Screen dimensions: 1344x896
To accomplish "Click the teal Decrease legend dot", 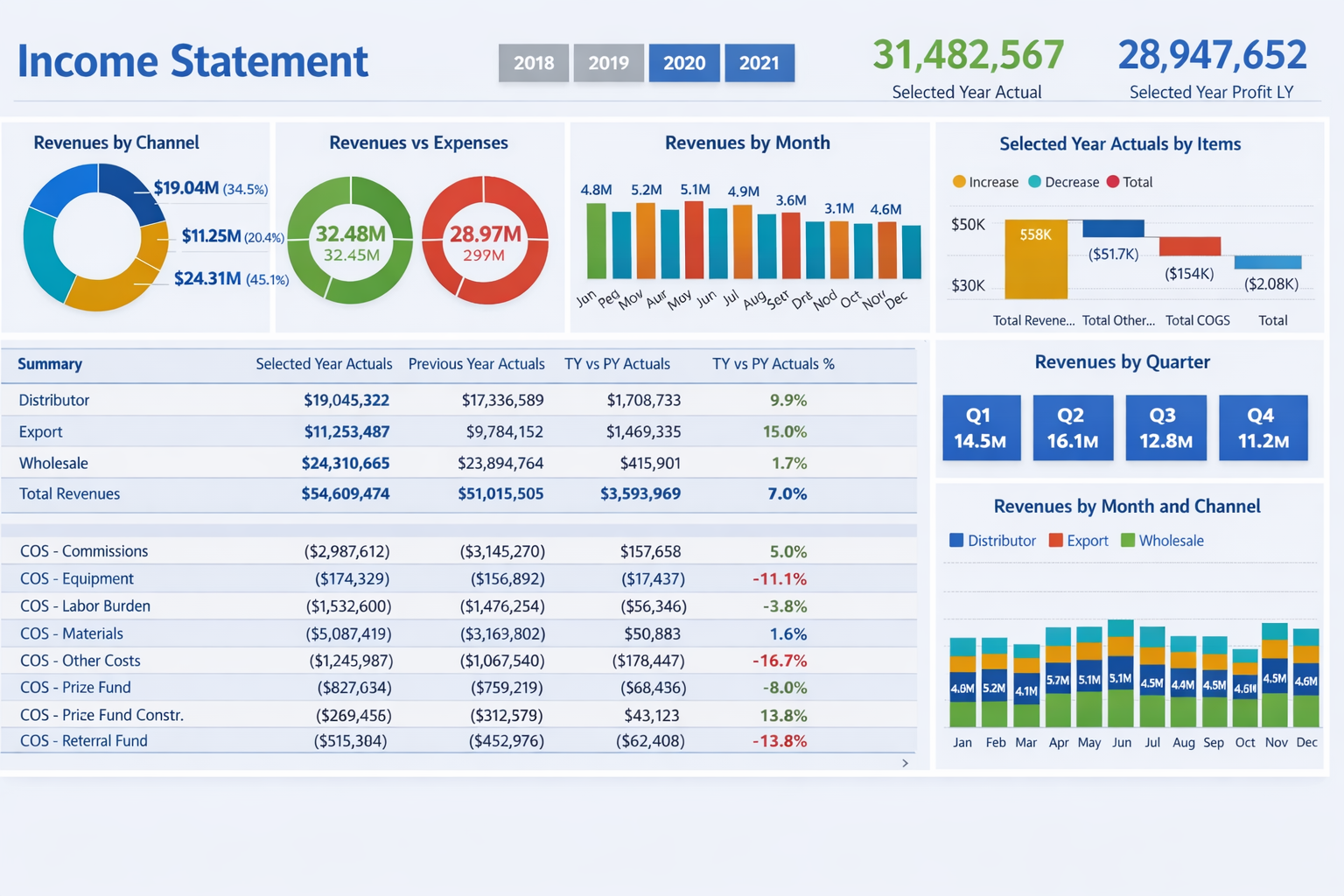I will (x=1035, y=182).
